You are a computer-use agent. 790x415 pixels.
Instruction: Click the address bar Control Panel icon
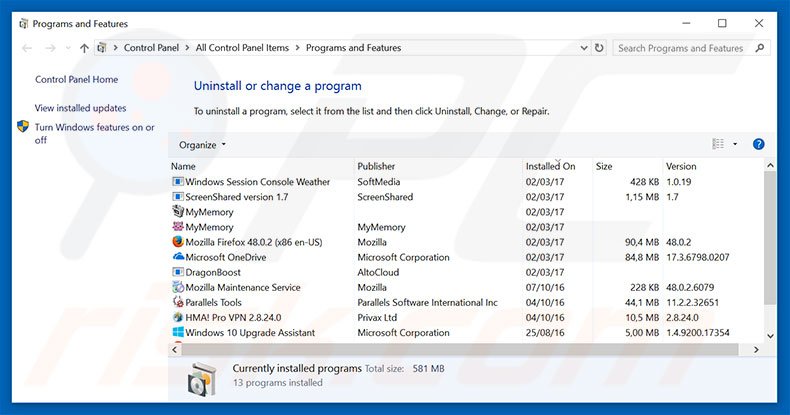coord(102,48)
